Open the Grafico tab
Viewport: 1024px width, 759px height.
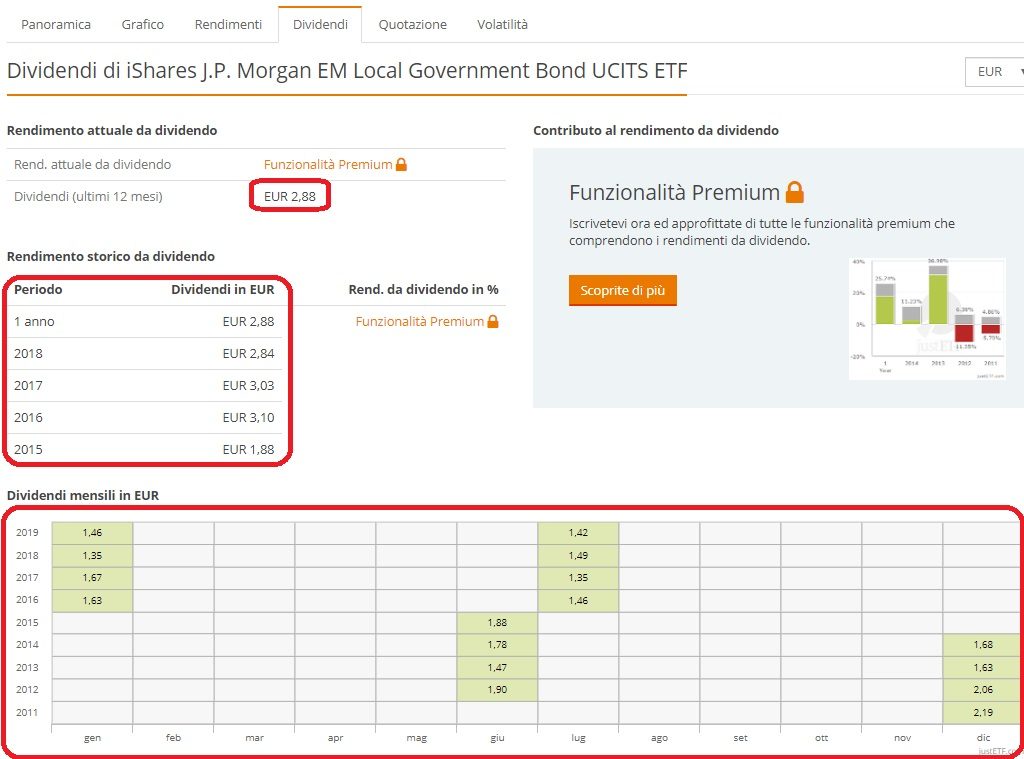click(142, 24)
